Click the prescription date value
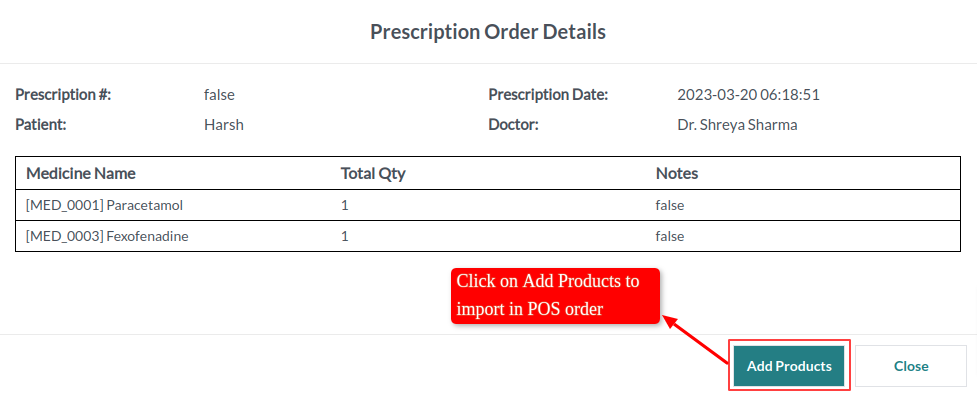This screenshot has height=394, width=977. tap(748, 95)
